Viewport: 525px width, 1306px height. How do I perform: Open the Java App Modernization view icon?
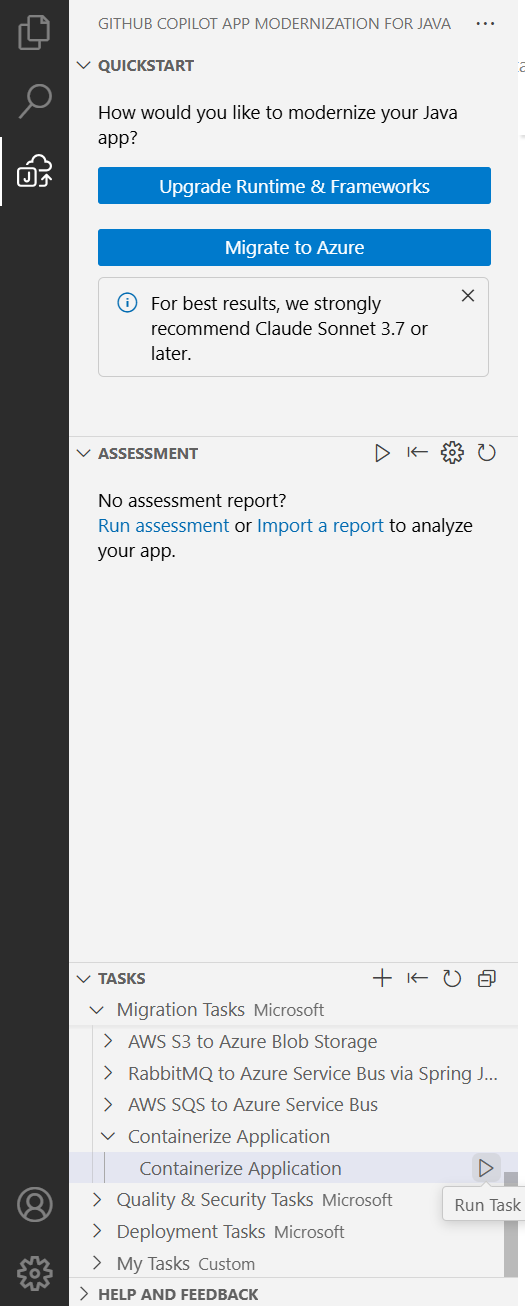click(34, 171)
